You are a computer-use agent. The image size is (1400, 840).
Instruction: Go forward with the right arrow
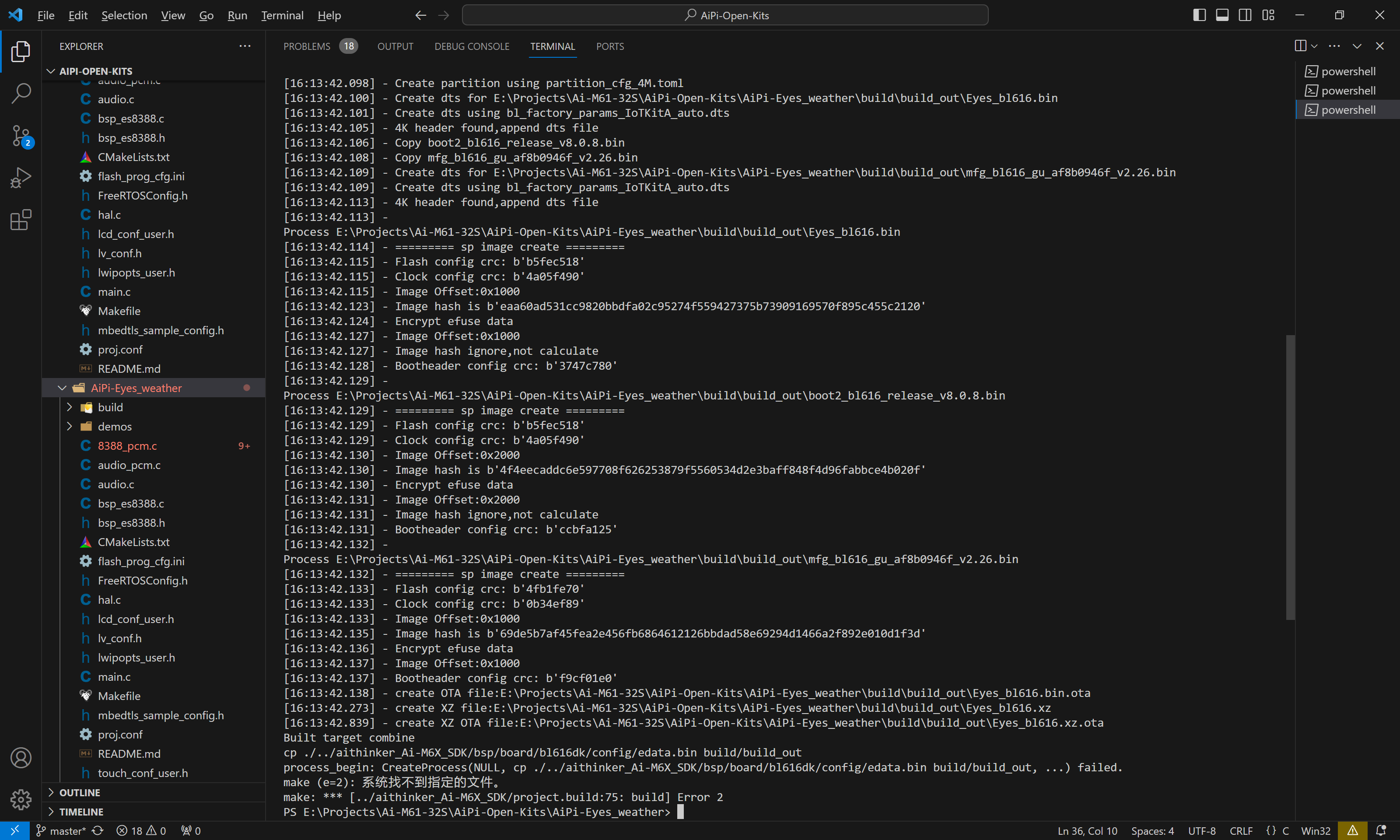[444, 15]
